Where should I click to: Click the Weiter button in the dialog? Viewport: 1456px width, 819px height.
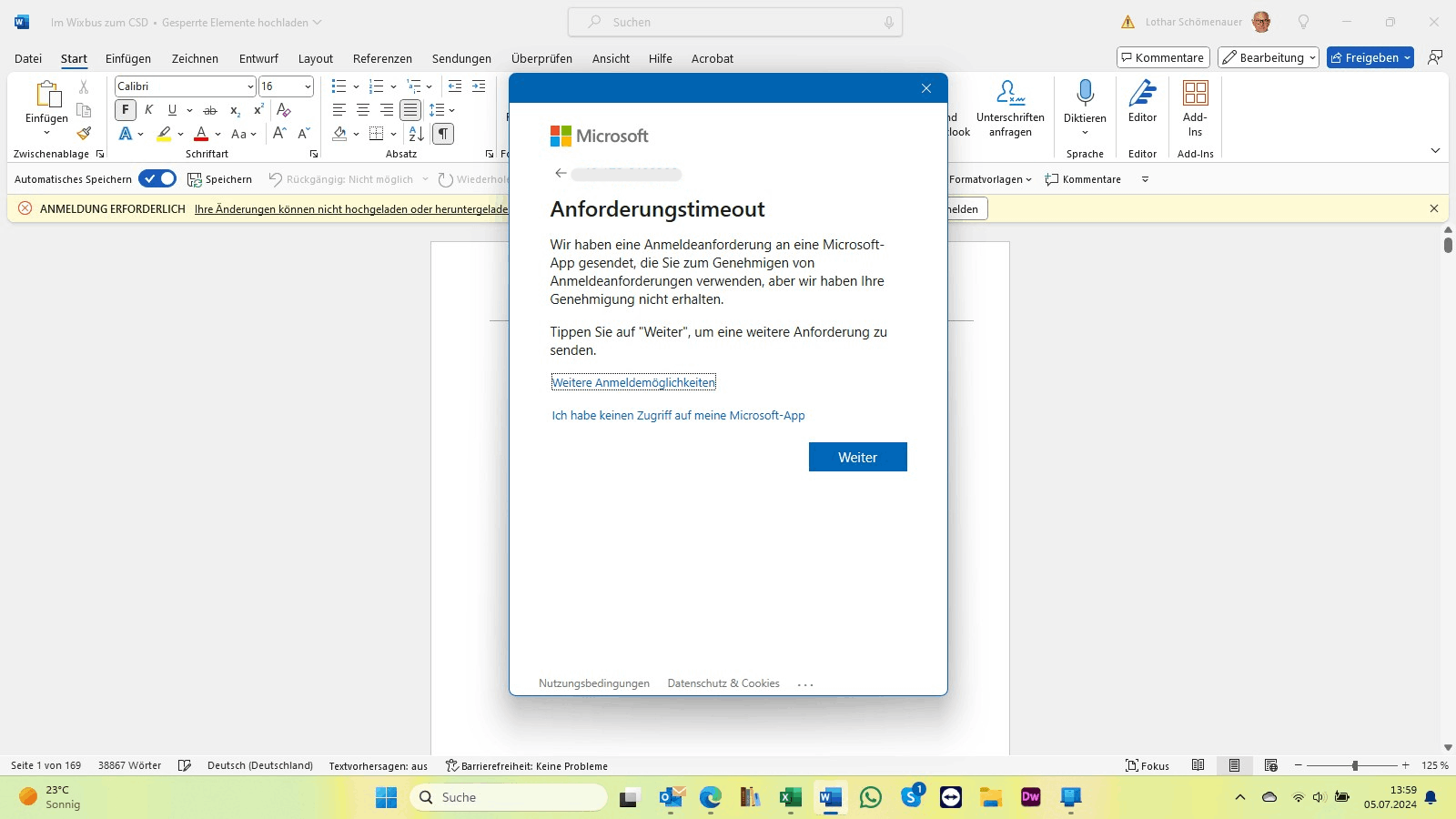pyautogui.click(x=858, y=457)
